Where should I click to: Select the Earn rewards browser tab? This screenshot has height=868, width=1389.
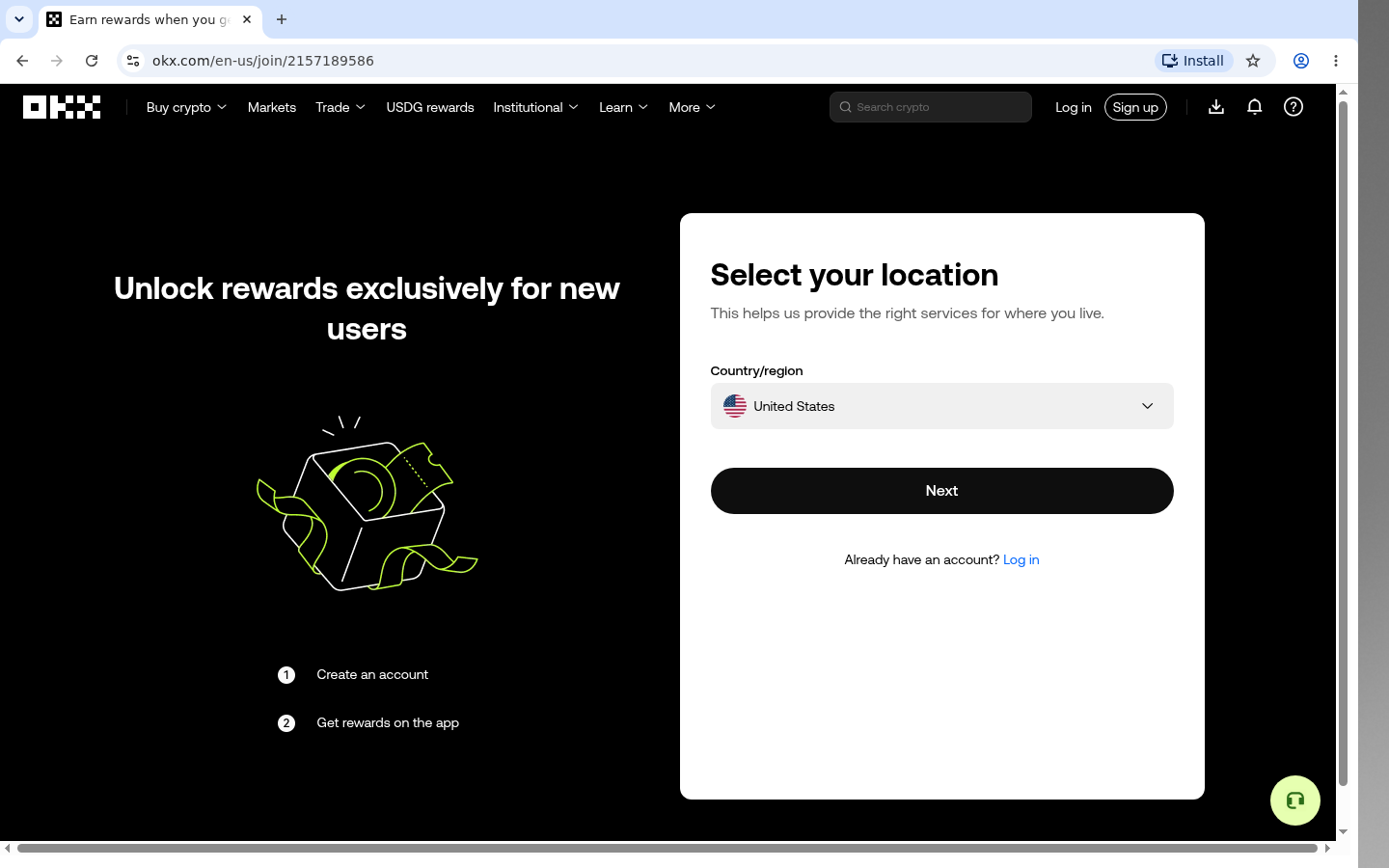[x=150, y=19]
